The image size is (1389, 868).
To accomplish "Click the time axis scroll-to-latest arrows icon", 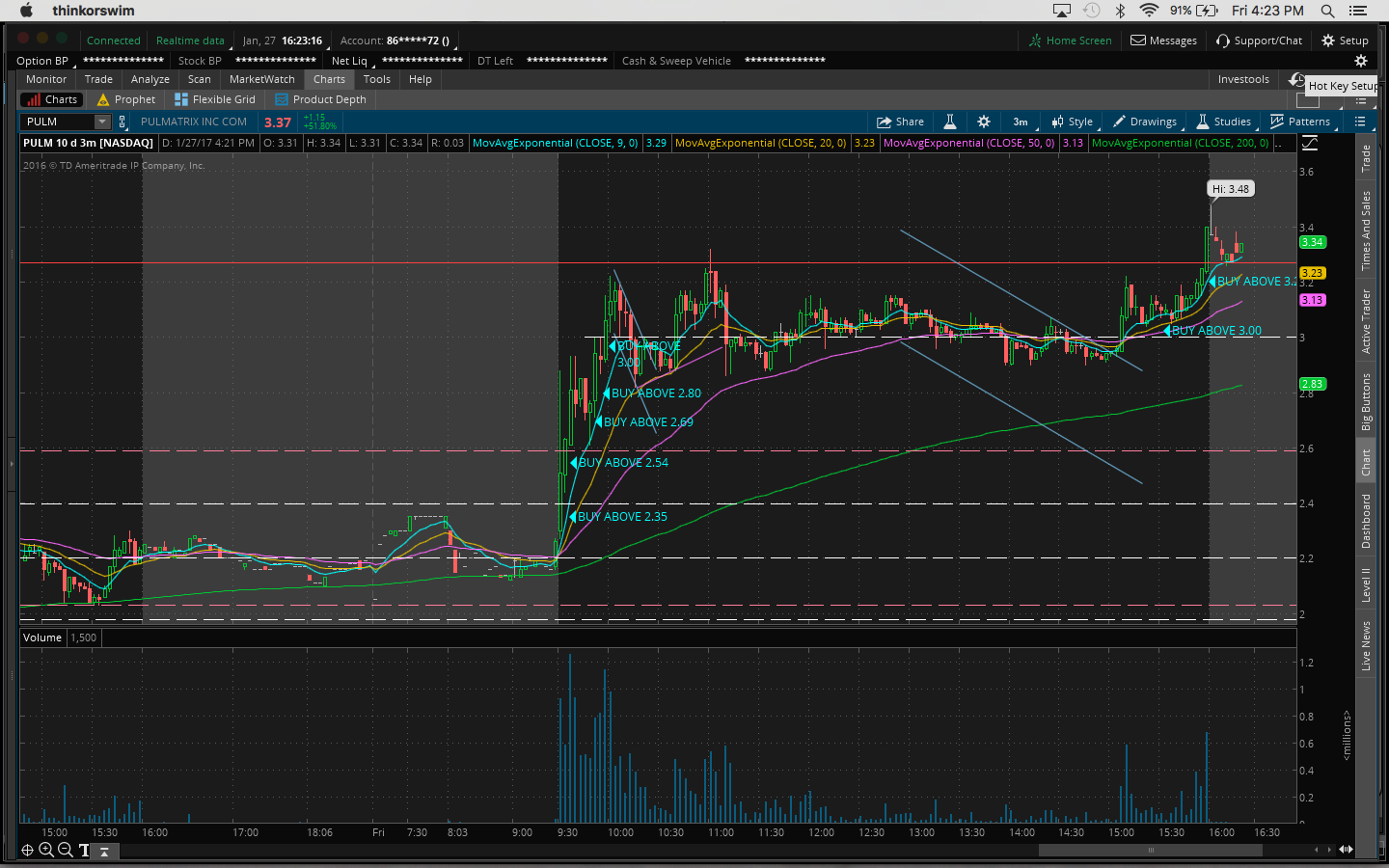I will click(x=1346, y=850).
